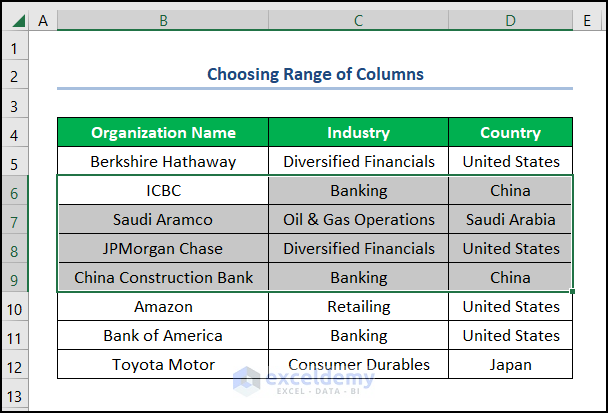
Task: Select the Toyota Motor cell
Action: [163, 365]
